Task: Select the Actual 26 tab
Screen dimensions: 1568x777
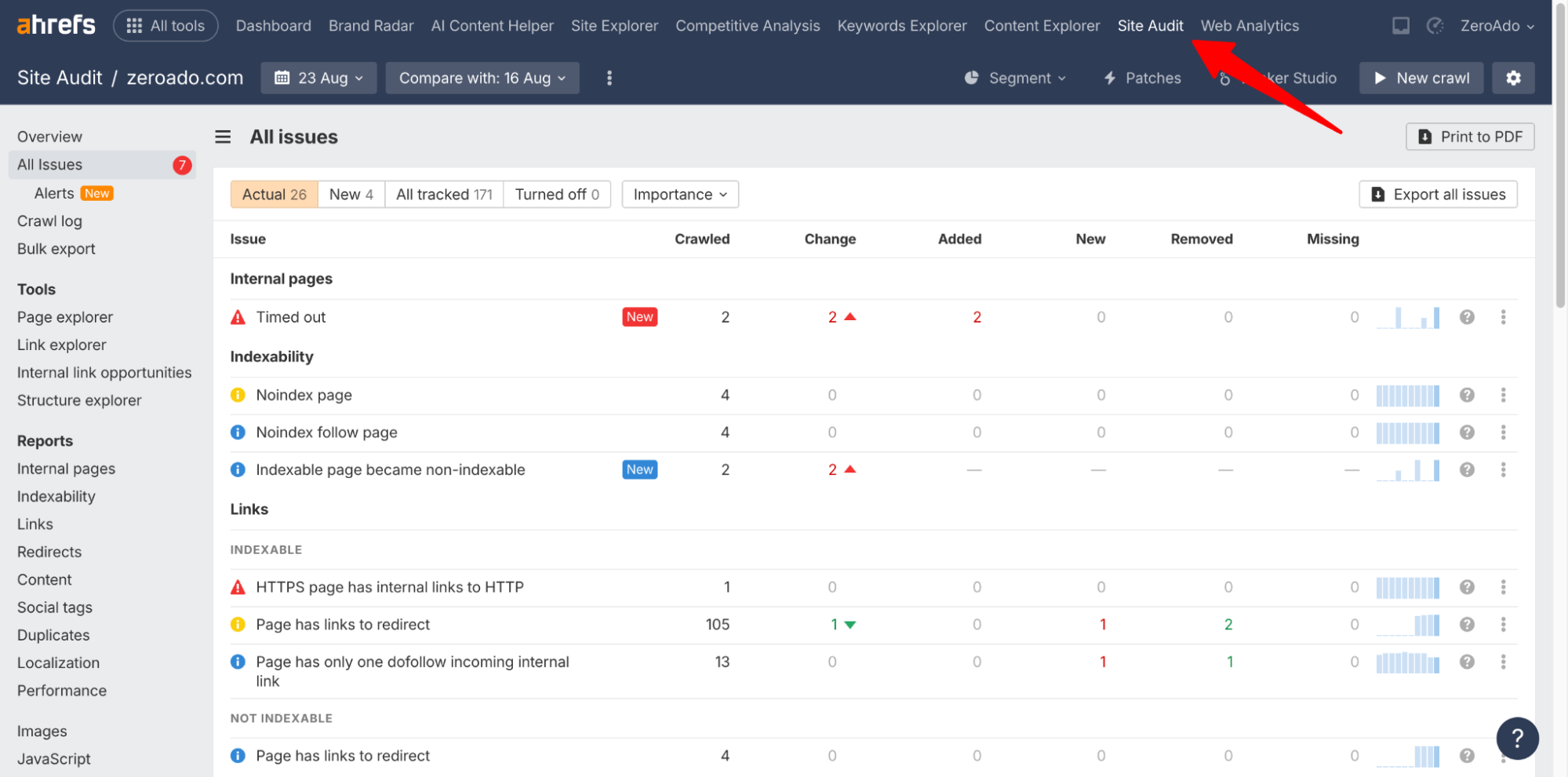Action: (274, 195)
